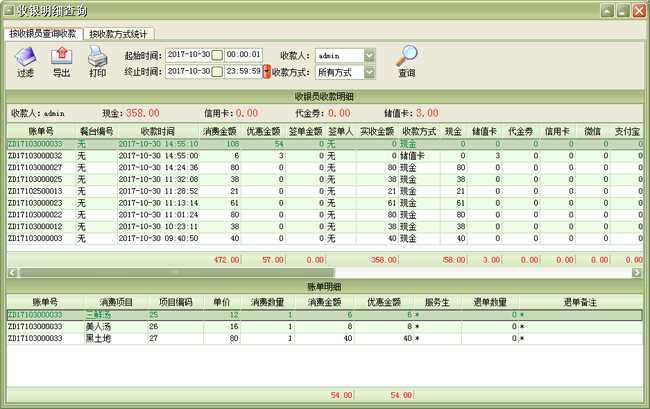This screenshot has height=409, width=650.
Task: Click the 打印 printer icon
Action: pyautogui.click(x=97, y=56)
